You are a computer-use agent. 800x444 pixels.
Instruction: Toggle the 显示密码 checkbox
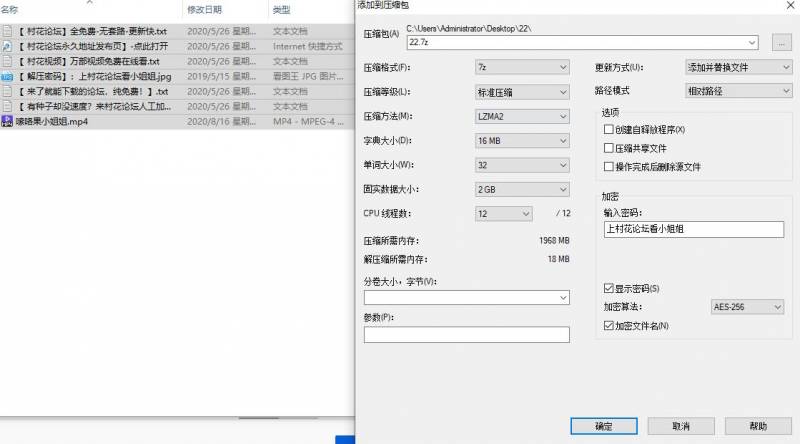tap(609, 289)
